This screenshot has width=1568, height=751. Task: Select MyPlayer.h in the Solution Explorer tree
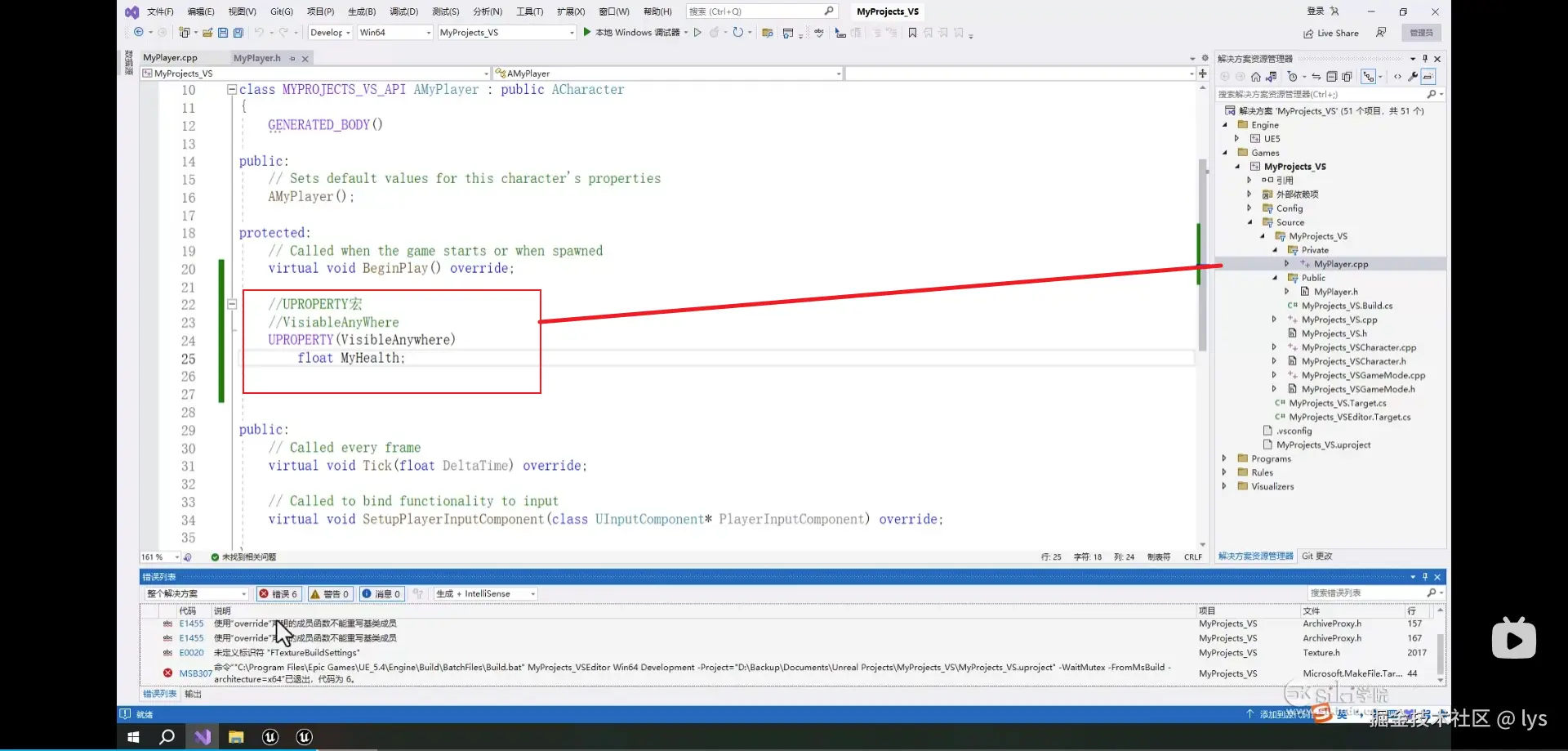point(1336,292)
